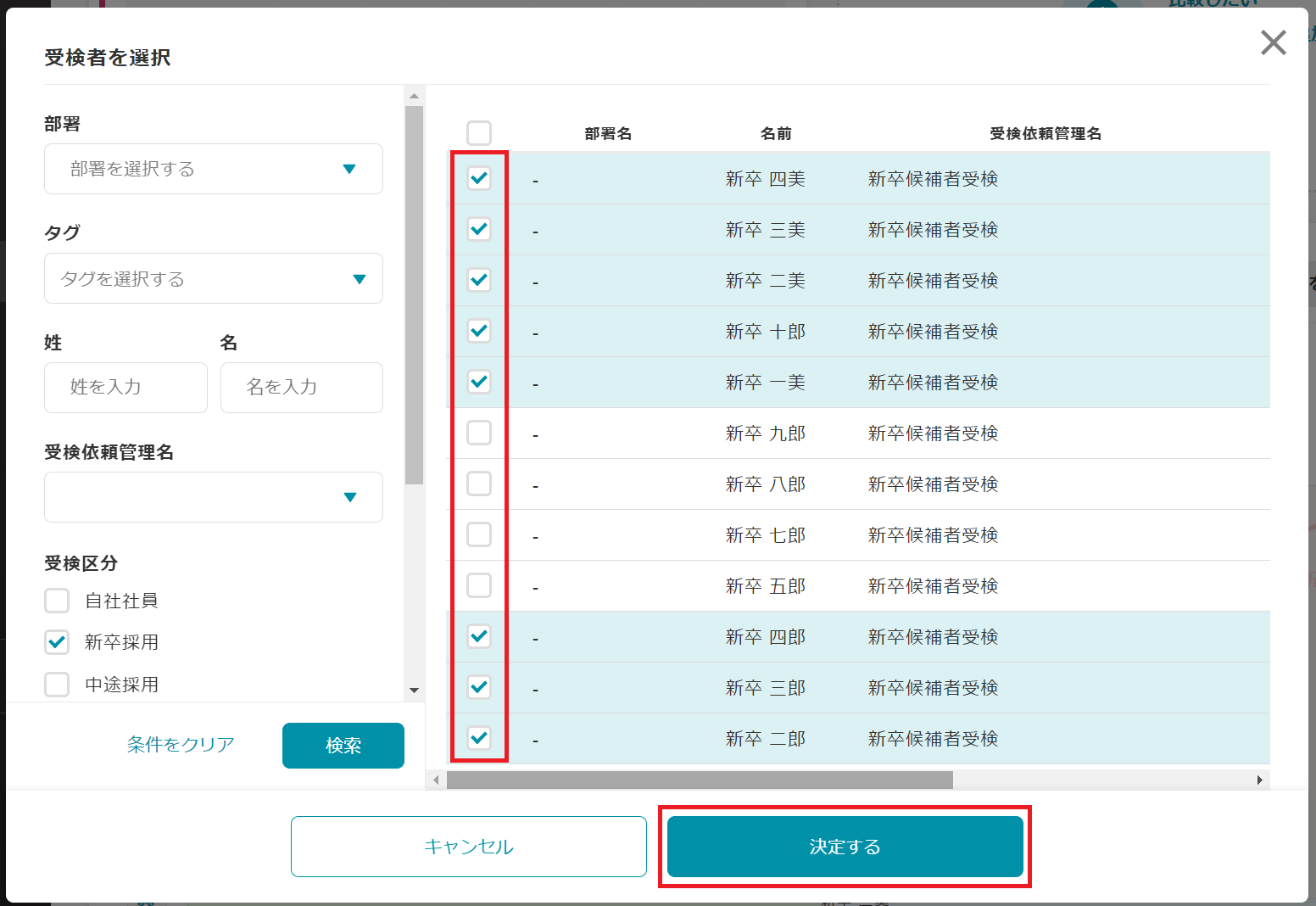Close the 受検者を選択 dialog with X

pyautogui.click(x=1273, y=42)
